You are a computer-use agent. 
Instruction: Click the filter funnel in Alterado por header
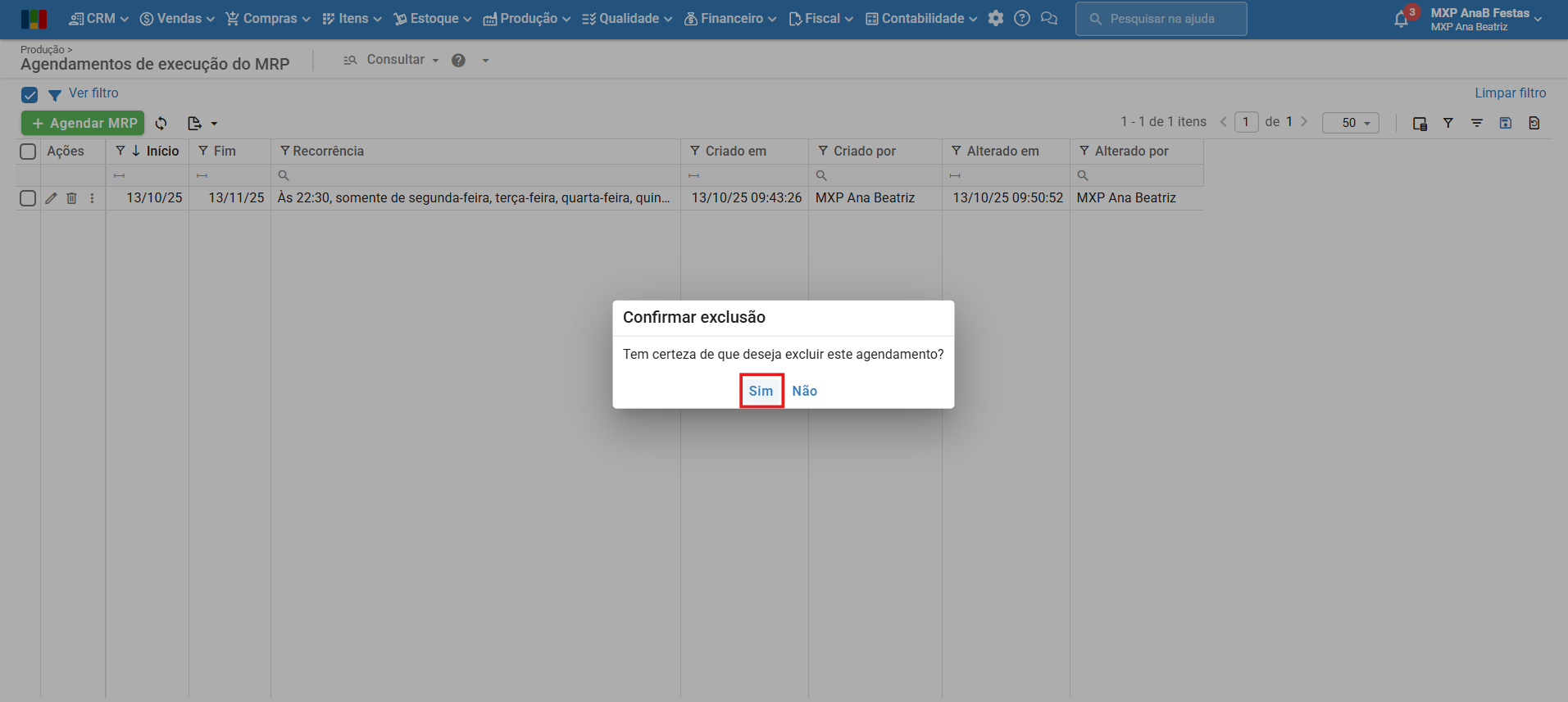click(x=1084, y=151)
